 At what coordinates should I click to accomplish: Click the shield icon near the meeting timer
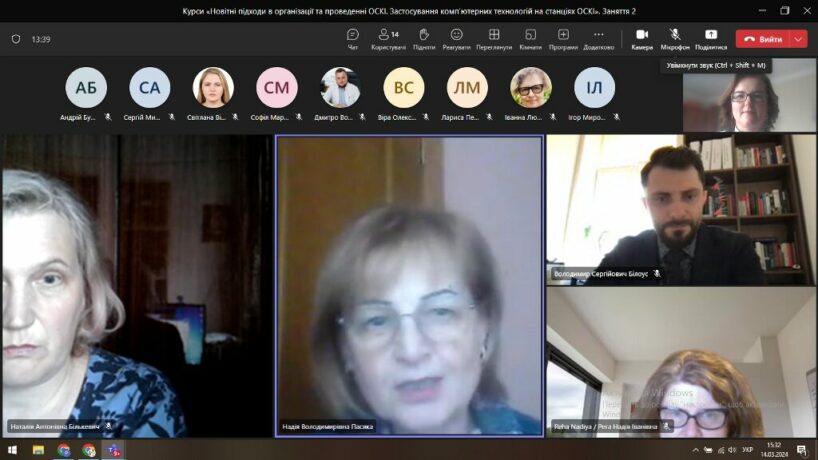[16, 39]
